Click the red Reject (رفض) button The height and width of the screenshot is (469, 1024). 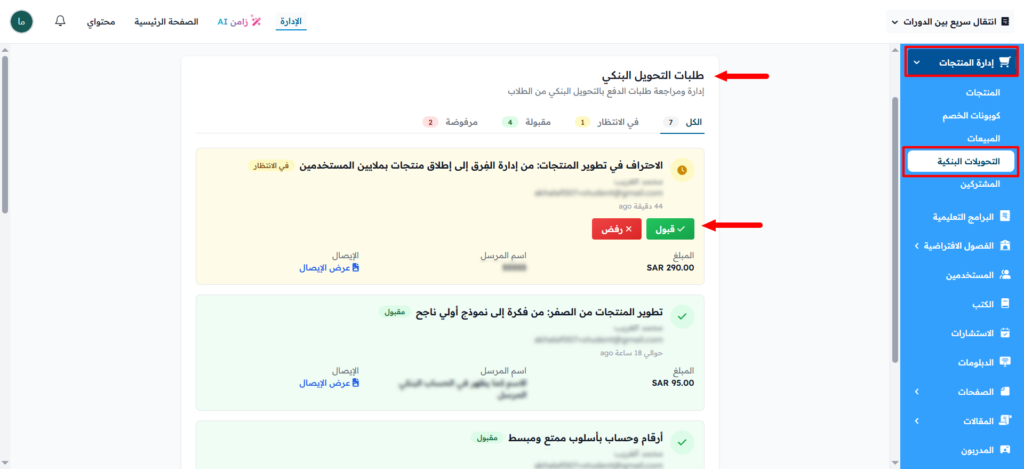[x=617, y=229]
